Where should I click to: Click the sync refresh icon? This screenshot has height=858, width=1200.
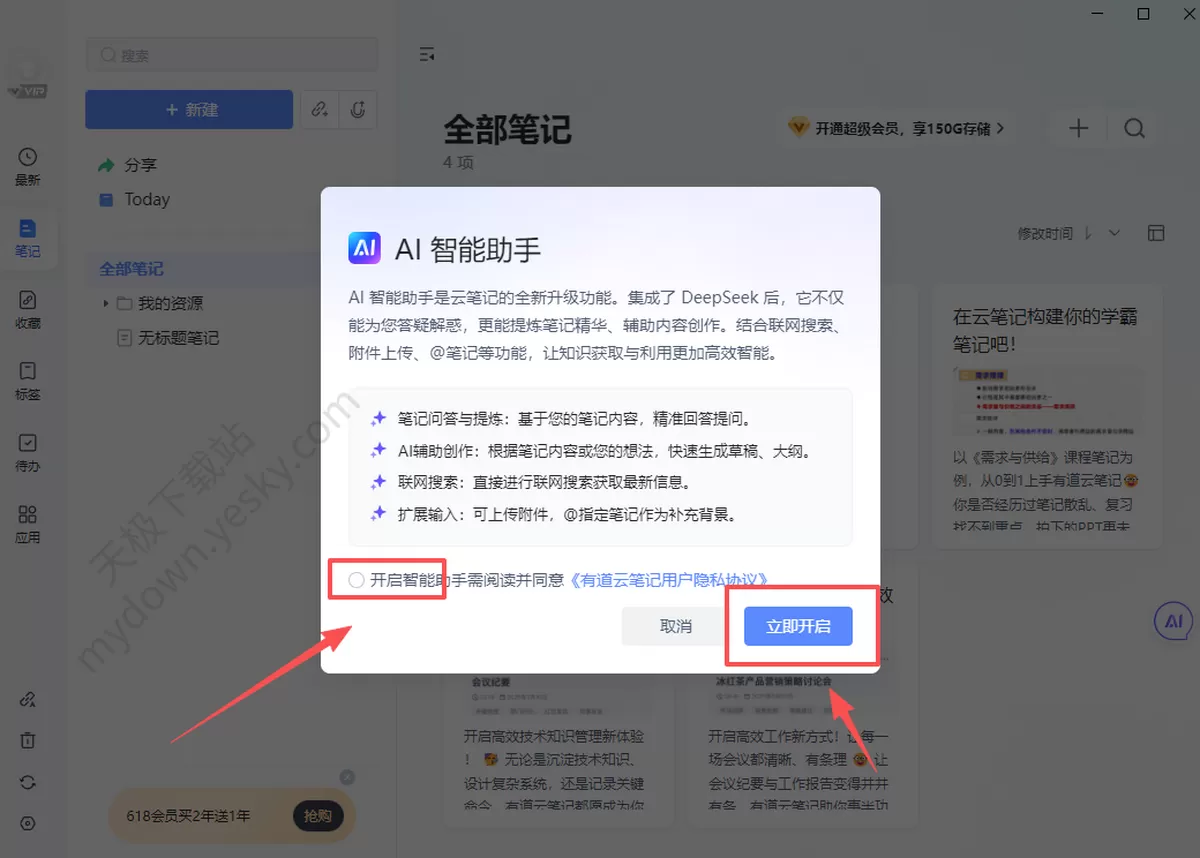28,783
